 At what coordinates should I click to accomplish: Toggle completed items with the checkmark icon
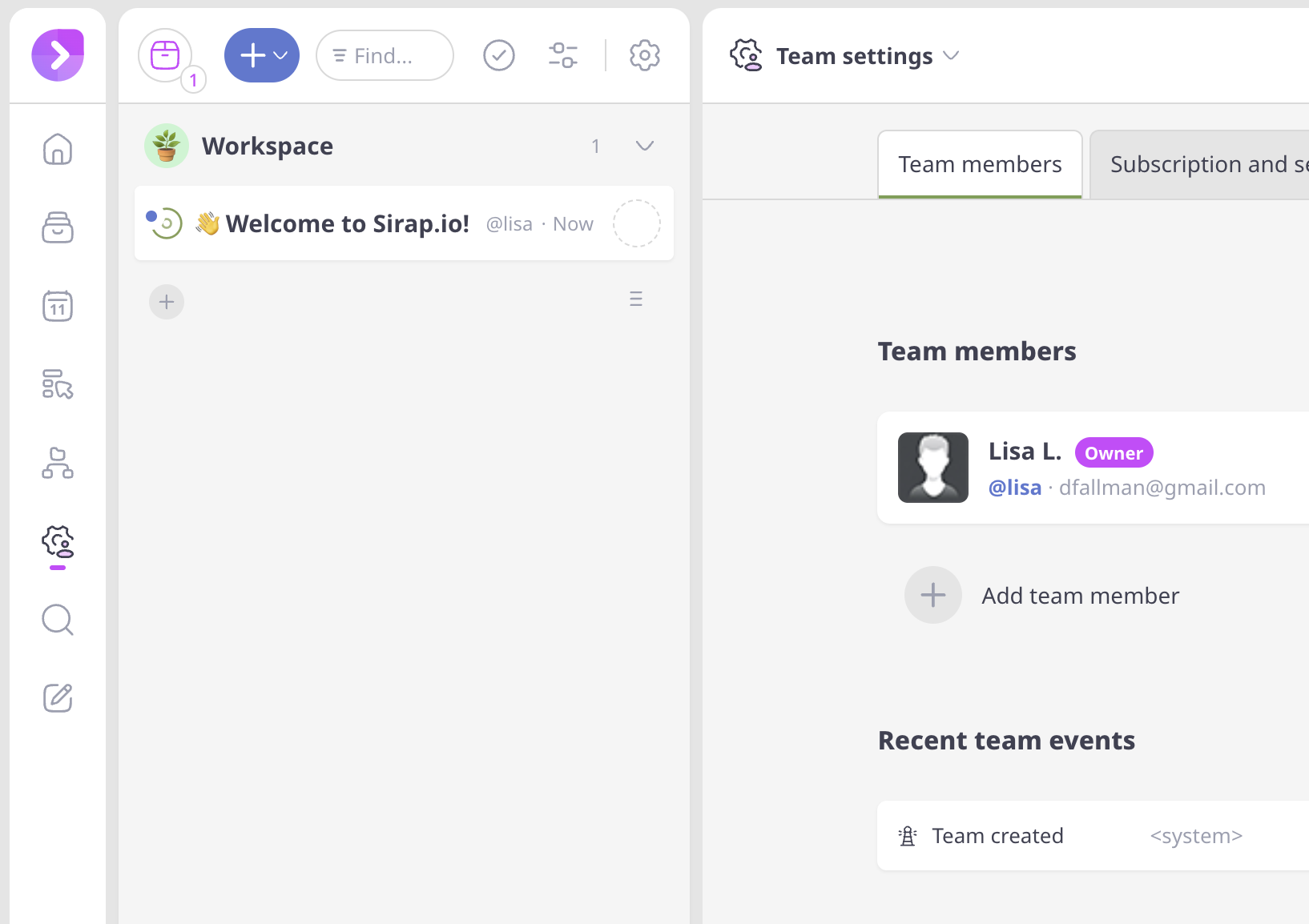coord(498,55)
